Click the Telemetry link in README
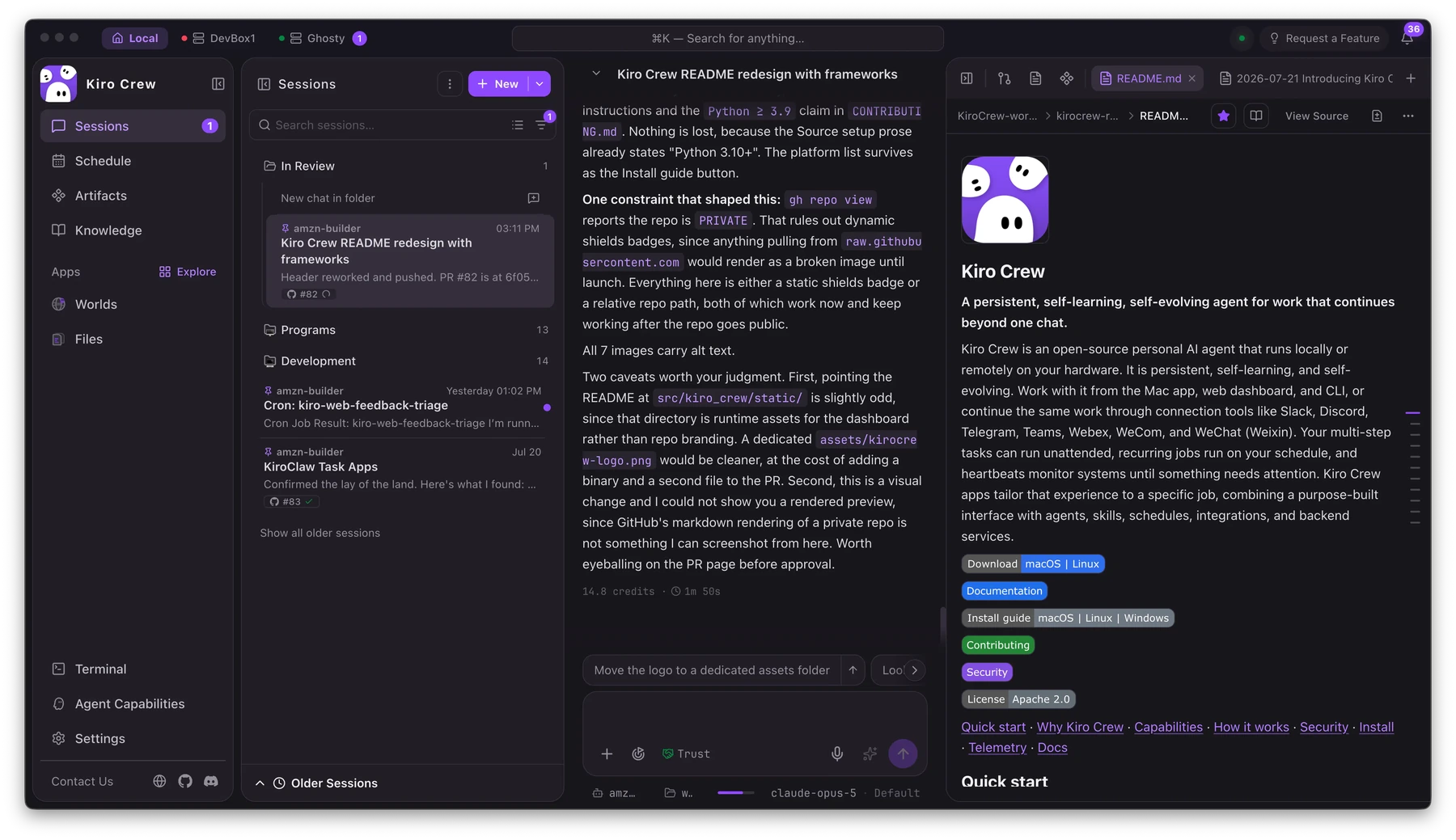This screenshot has height=840, width=1456. coord(997,748)
